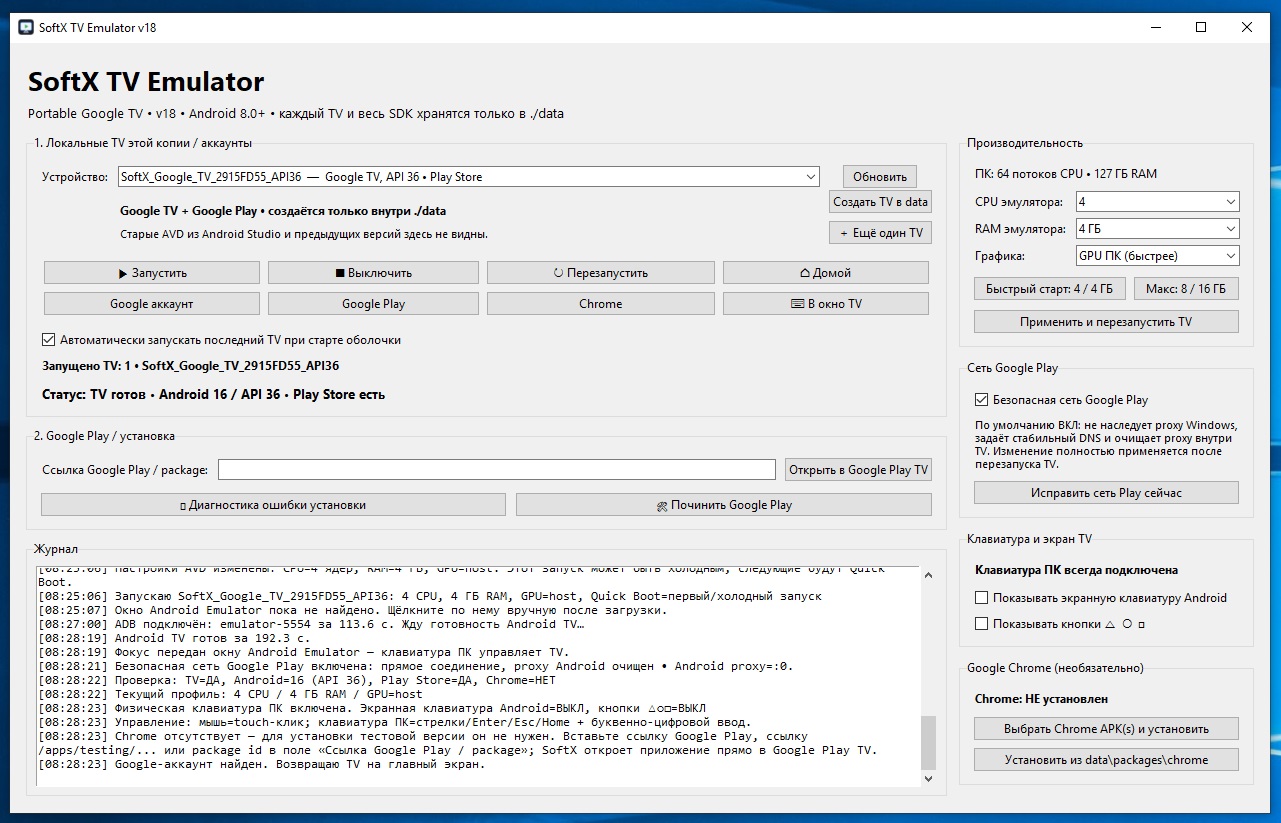Viewport: 1281px width, 823px height.
Task: Click the "Chrome: НЕ установлен" label
Action: [x=1041, y=699]
